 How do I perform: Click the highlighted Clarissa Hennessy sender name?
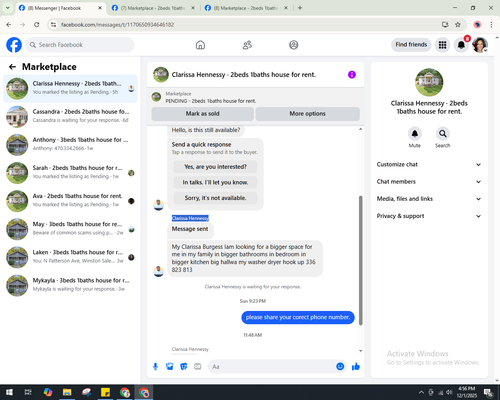coord(190,218)
